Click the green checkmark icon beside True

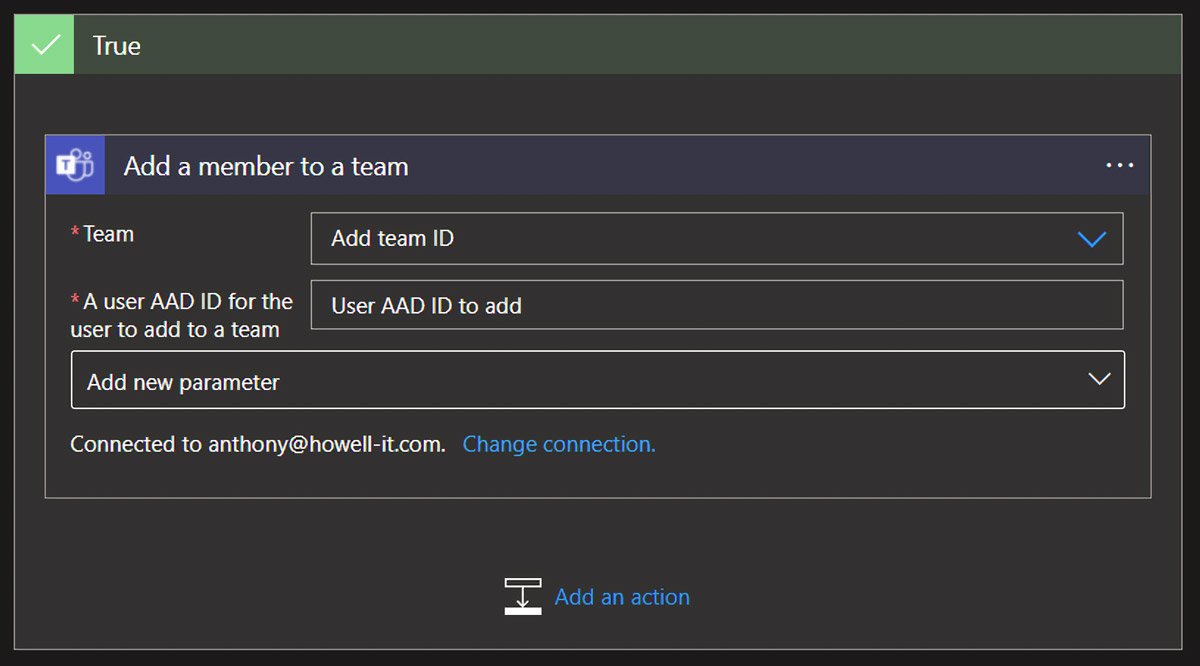44,45
